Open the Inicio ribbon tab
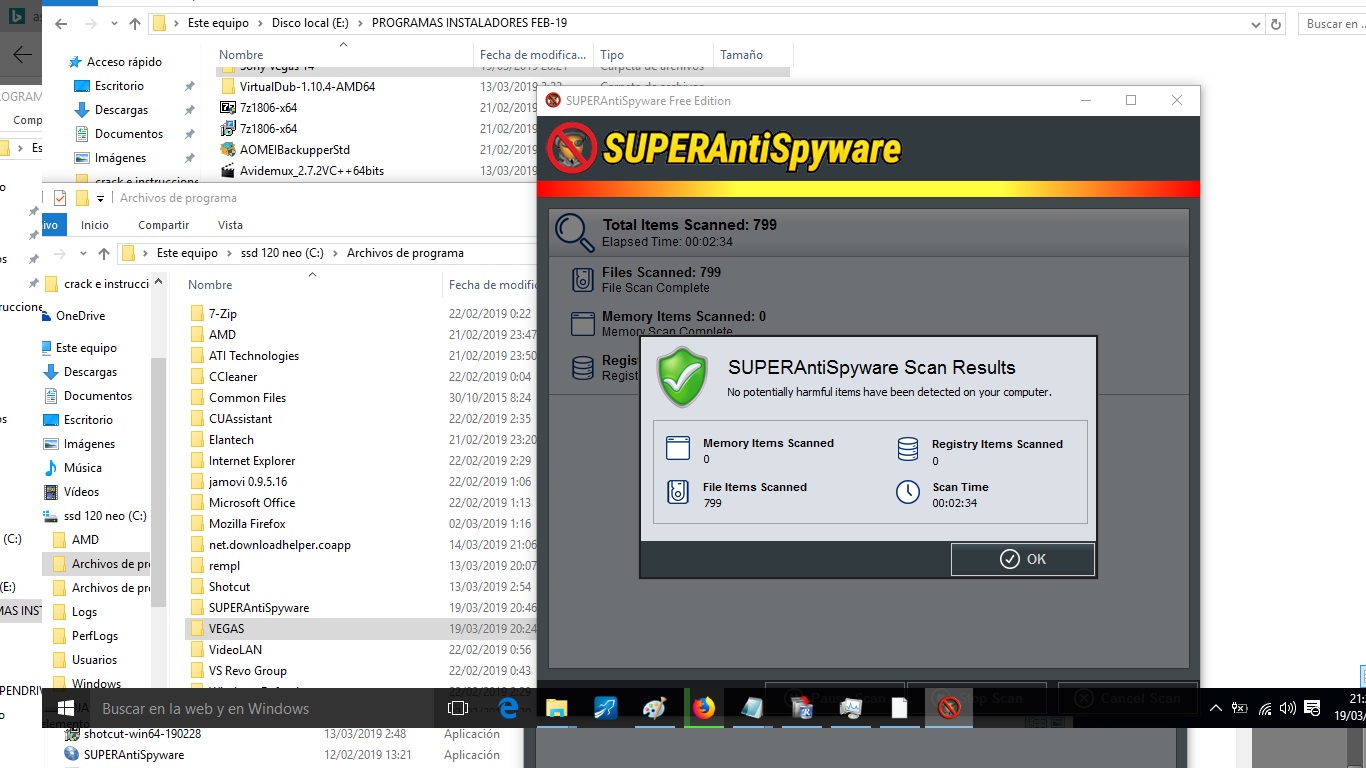Viewport: 1366px width, 768px height. (x=95, y=225)
